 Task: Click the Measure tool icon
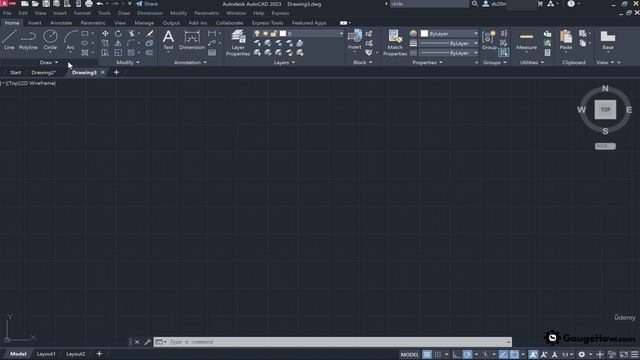527,40
